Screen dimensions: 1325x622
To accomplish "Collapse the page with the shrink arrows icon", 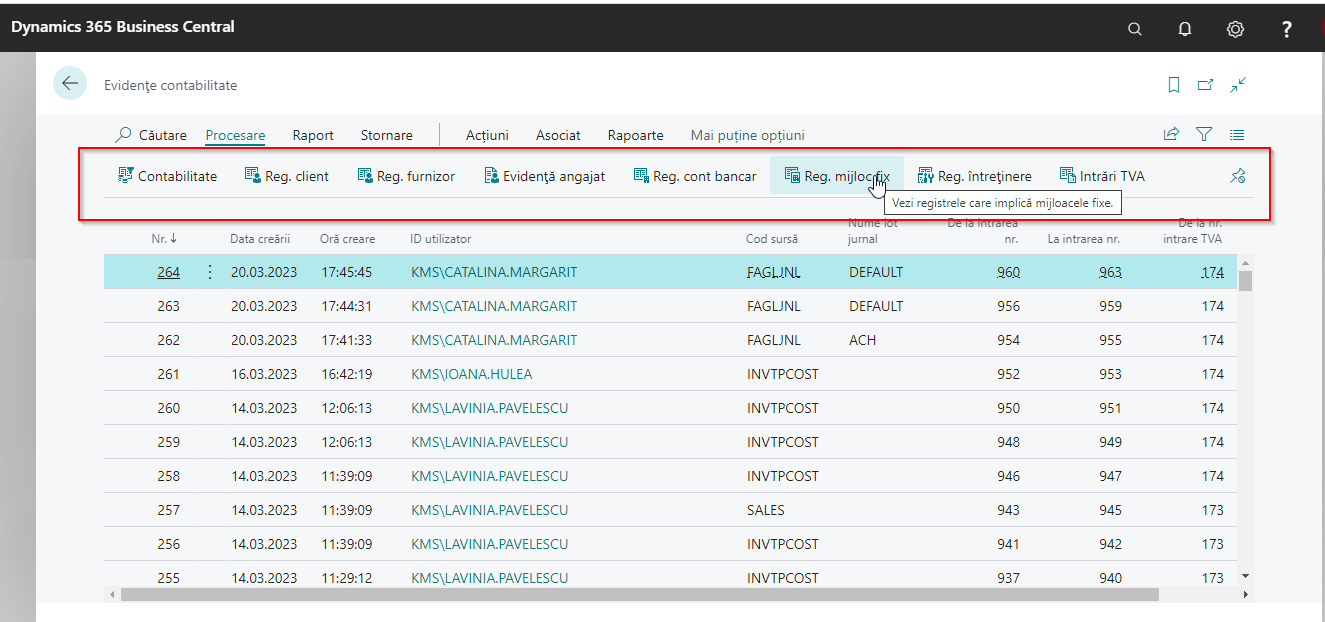I will tap(1239, 85).
